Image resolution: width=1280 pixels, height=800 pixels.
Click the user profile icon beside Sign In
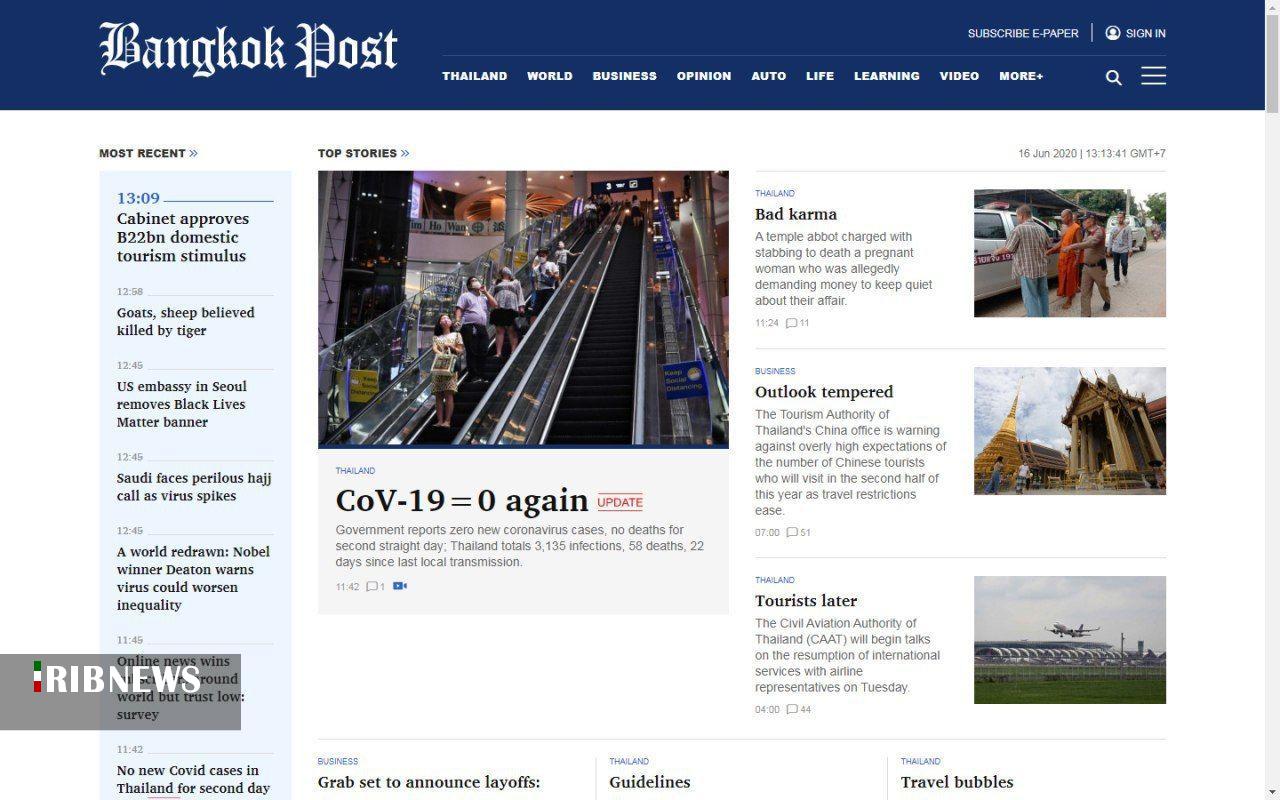[1112, 33]
